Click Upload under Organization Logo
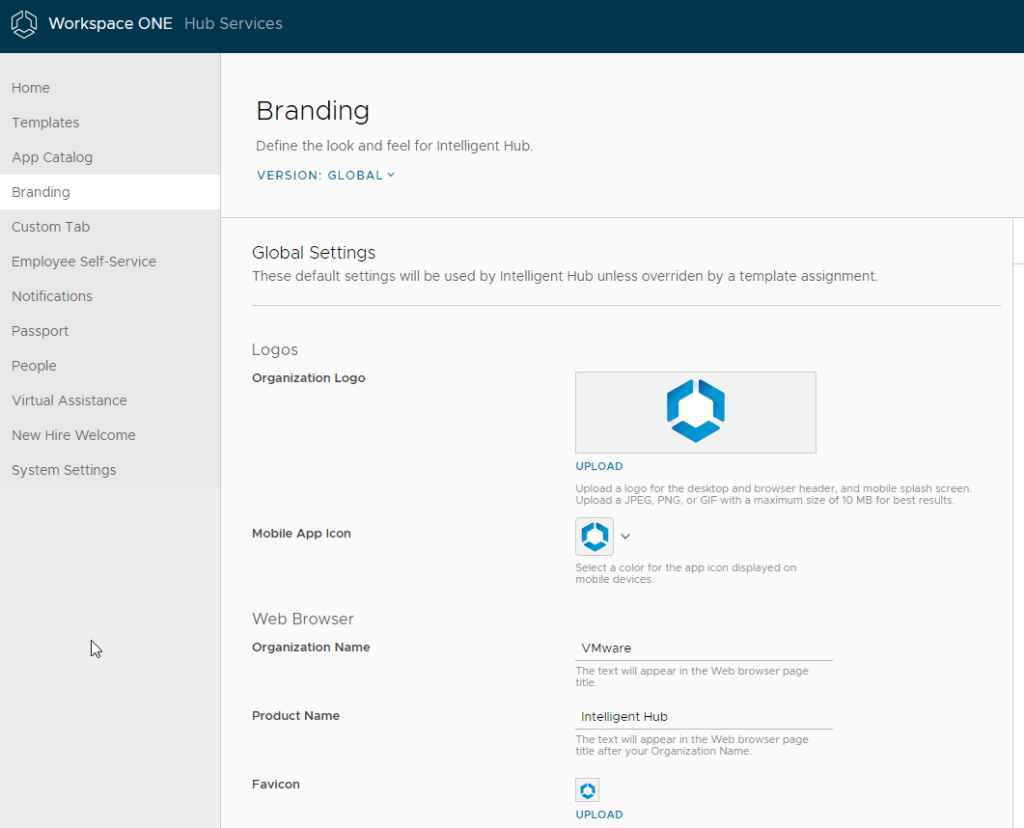 (x=599, y=466)
